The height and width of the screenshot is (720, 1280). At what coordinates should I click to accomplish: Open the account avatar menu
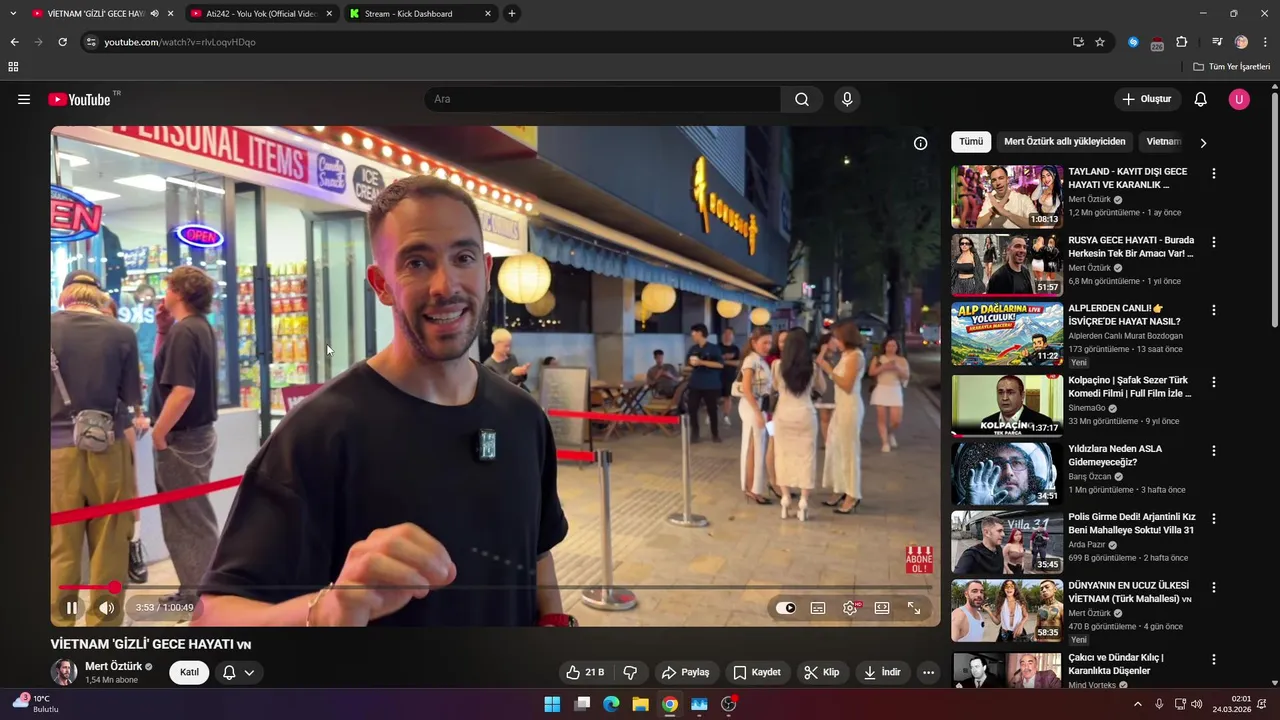(x=1239, y=99)
